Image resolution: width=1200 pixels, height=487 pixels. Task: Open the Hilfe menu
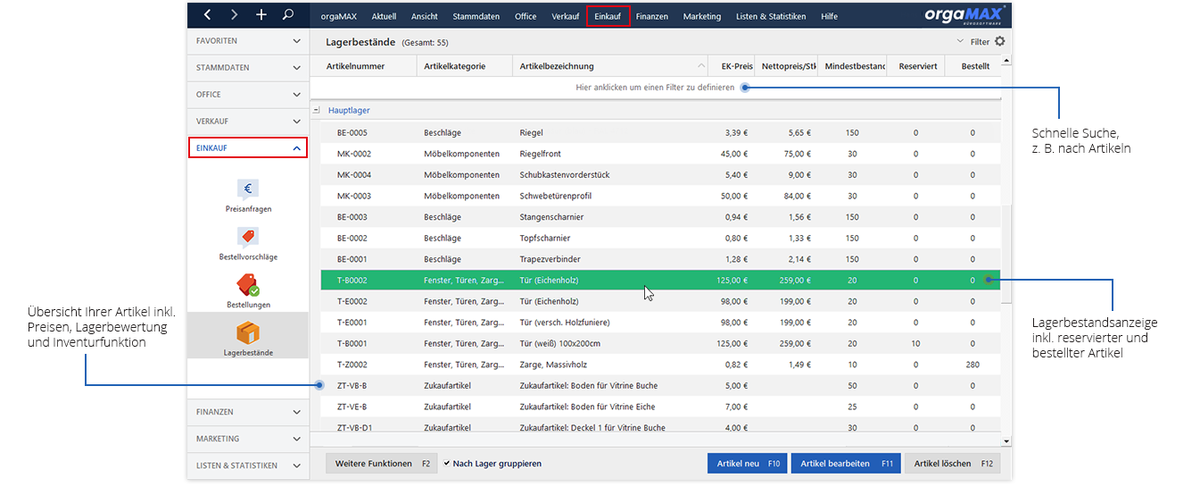(x=829, y=16)
